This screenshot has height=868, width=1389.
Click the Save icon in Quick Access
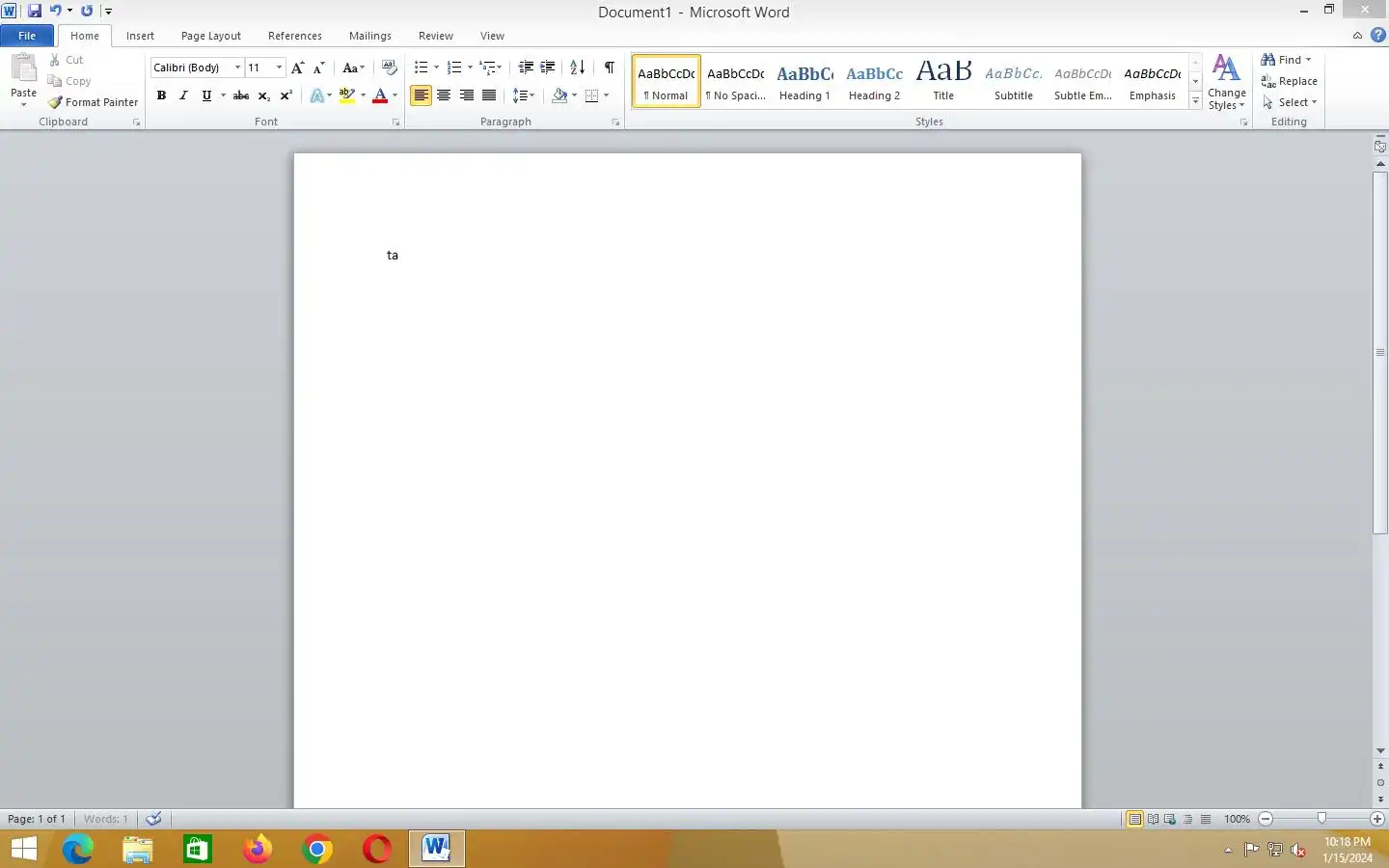click(35, 11)
